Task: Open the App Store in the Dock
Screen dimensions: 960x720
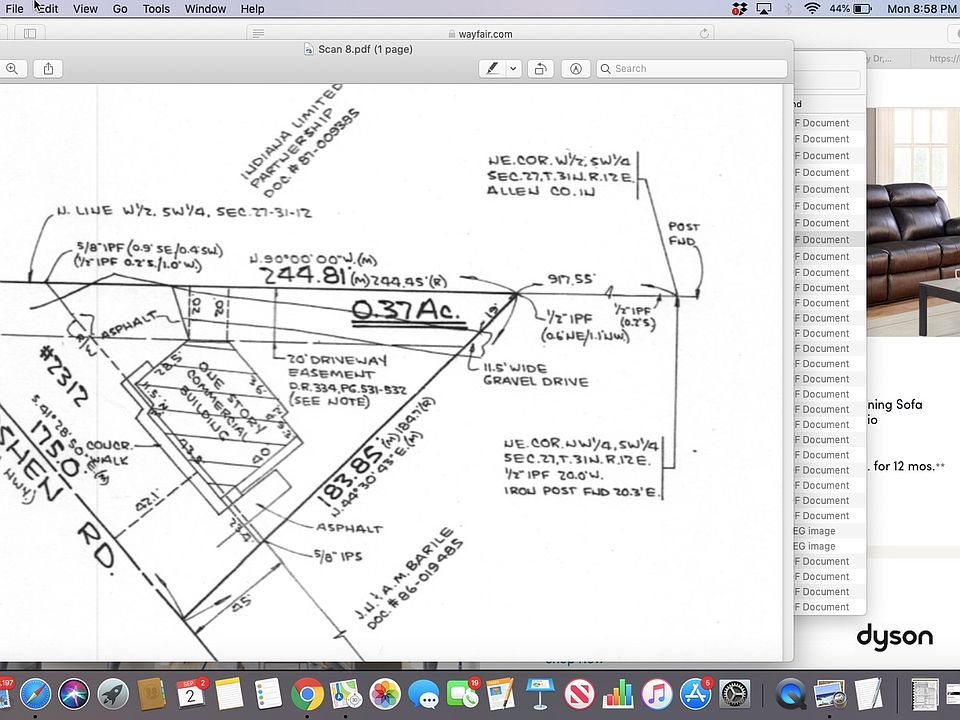Action: (x=695, y=693)
